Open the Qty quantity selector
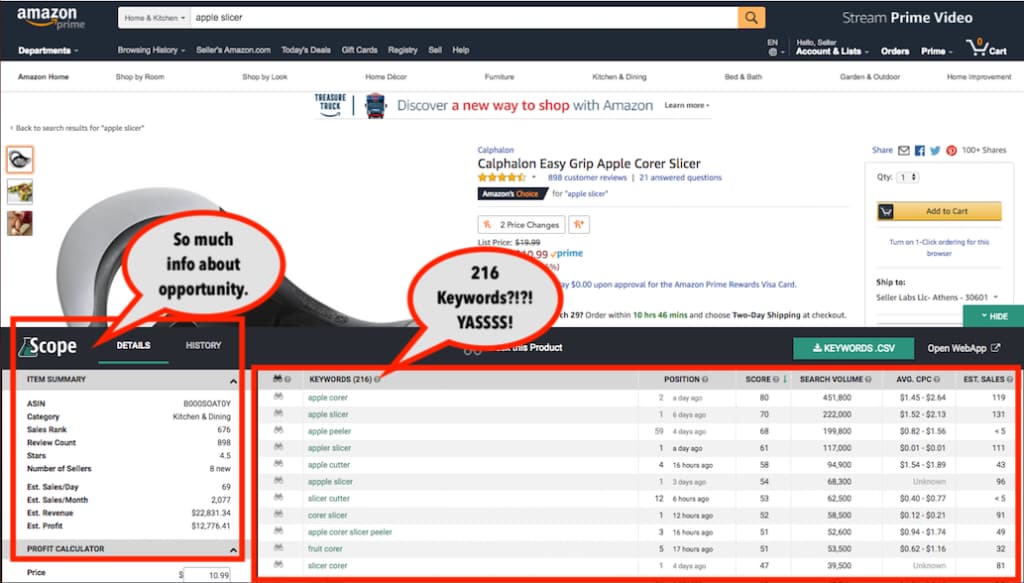The width and height of the screenshot is (1024, 583). (x=908, y=177)
